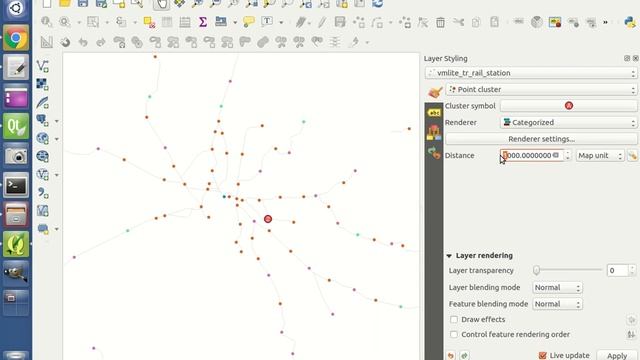640x360 pixels.
Task: Click the Cluster symbol button
Action: click(x=569, y=106)
